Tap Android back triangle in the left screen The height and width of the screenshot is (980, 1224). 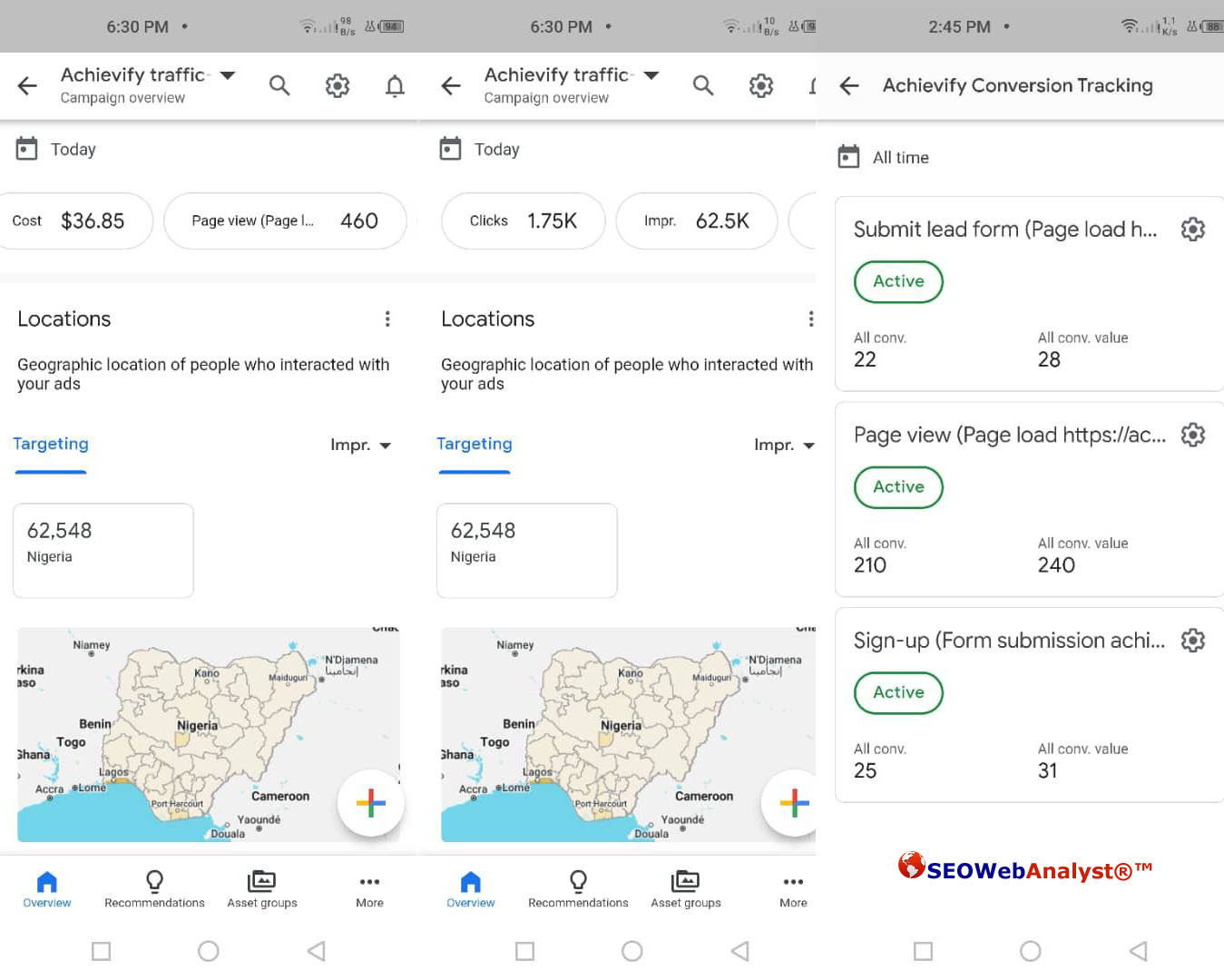(x=316, y=951)
